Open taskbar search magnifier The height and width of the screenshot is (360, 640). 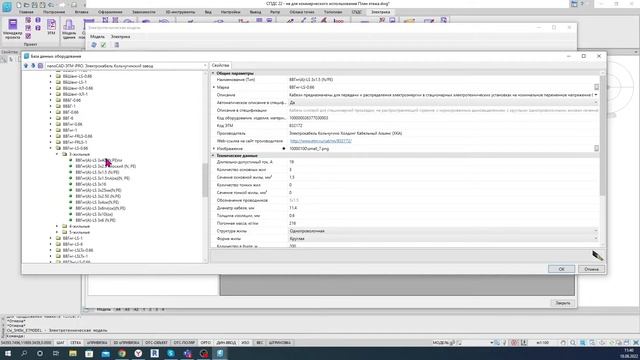(x=24, y=353)
